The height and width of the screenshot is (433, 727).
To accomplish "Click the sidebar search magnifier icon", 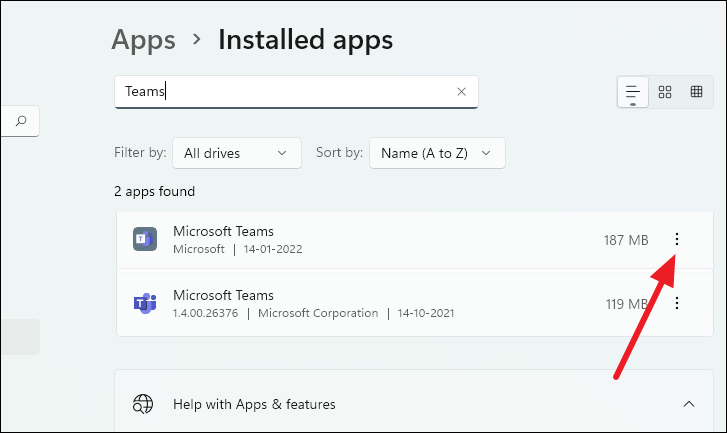I will tap(21, 121).
